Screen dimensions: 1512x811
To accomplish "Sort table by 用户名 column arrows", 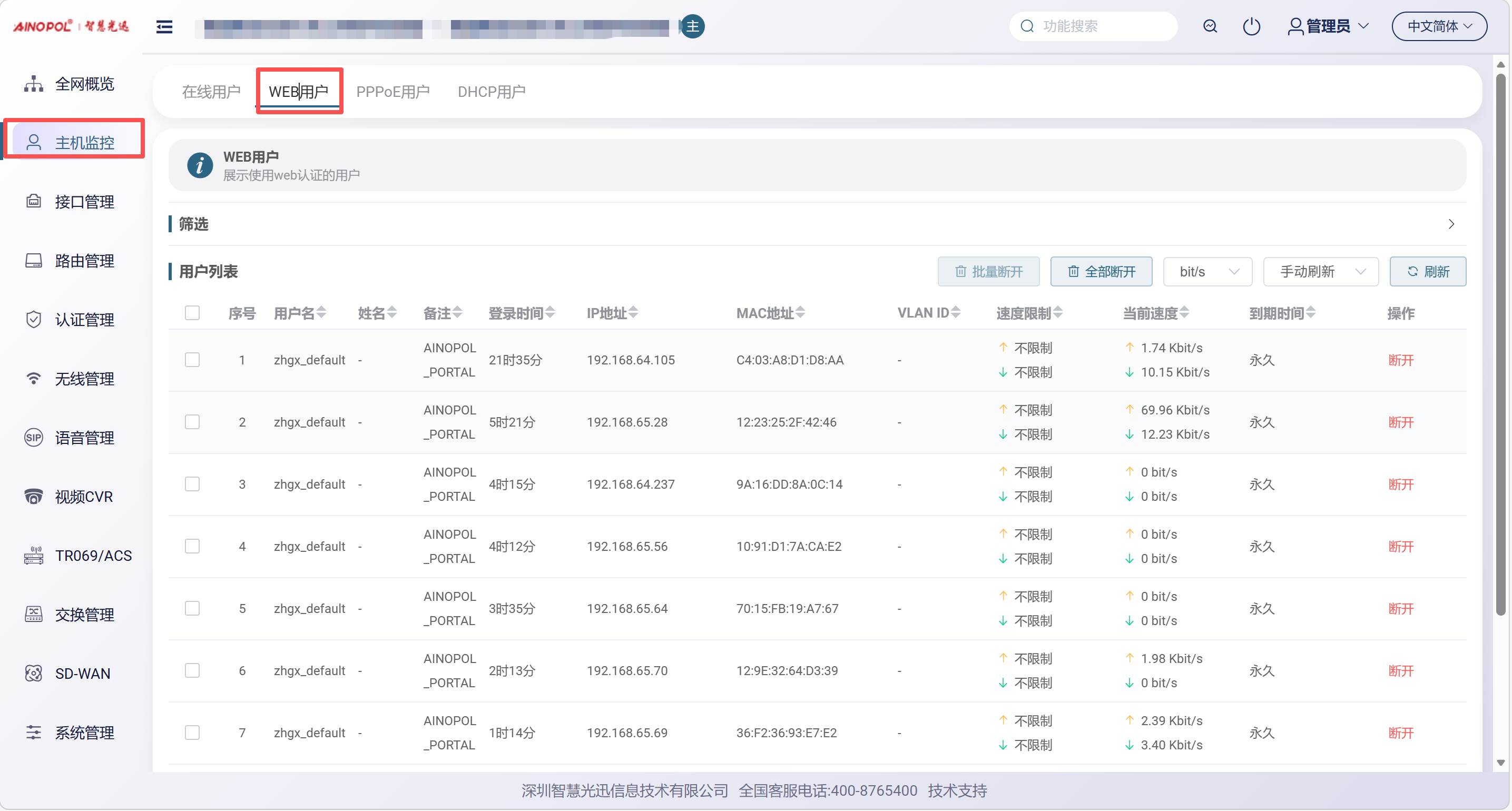I will coord(322,313).
